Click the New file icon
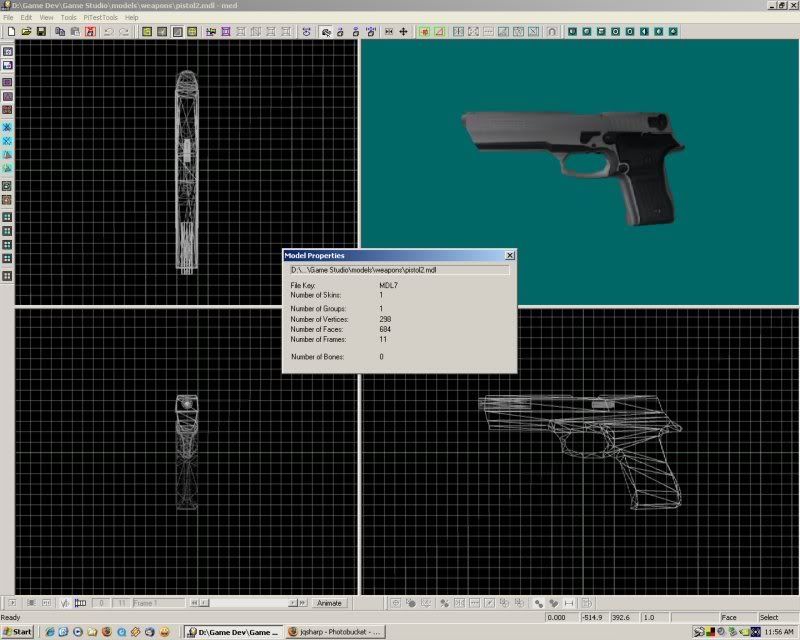This screenshot has height=640, width=800. pyautogui.click(x=10, y=32)
